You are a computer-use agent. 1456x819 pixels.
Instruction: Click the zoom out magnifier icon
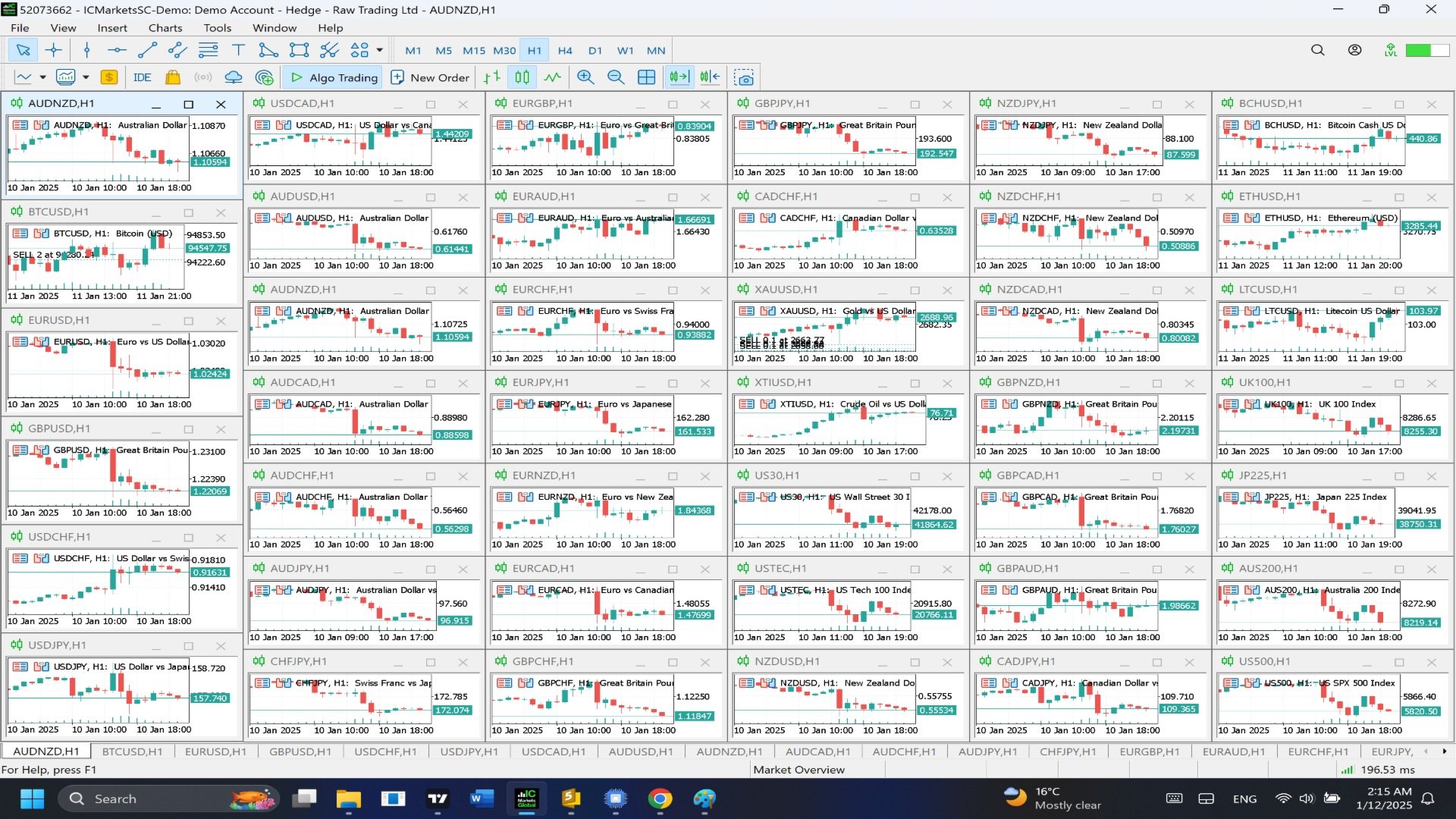(x=616, y=77)
